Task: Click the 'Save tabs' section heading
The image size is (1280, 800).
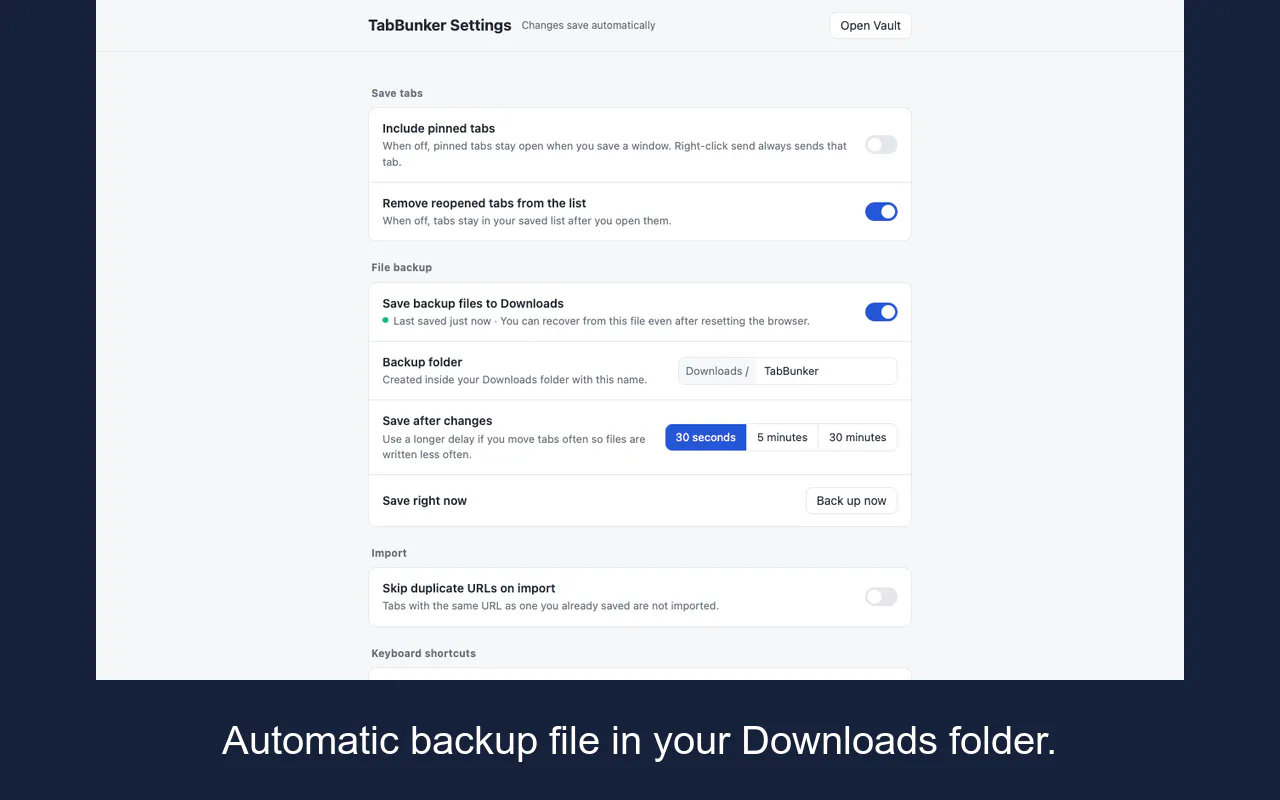Action: point(397,93)
